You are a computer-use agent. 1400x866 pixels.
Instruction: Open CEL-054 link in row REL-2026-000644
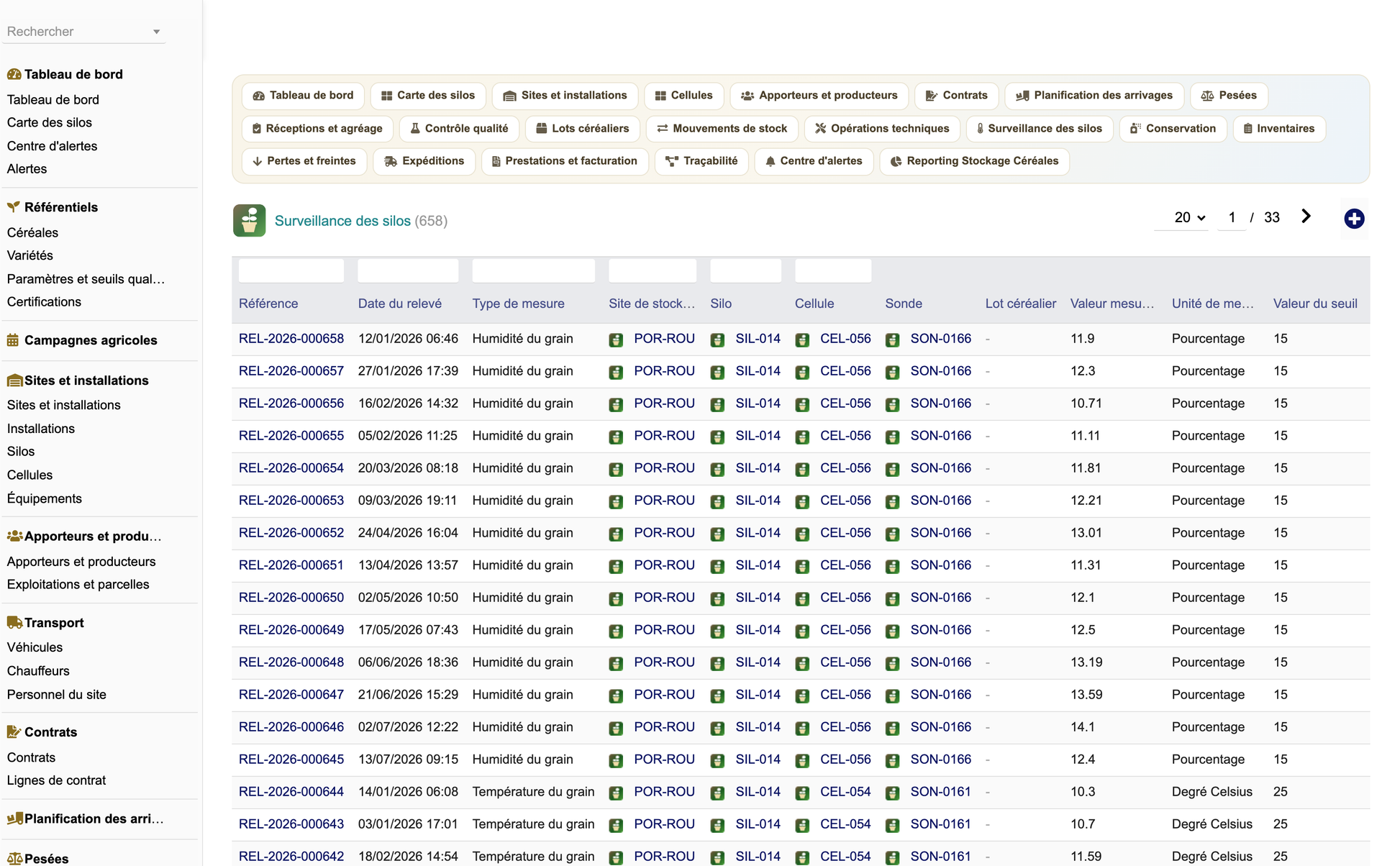(x=845, y=792)
